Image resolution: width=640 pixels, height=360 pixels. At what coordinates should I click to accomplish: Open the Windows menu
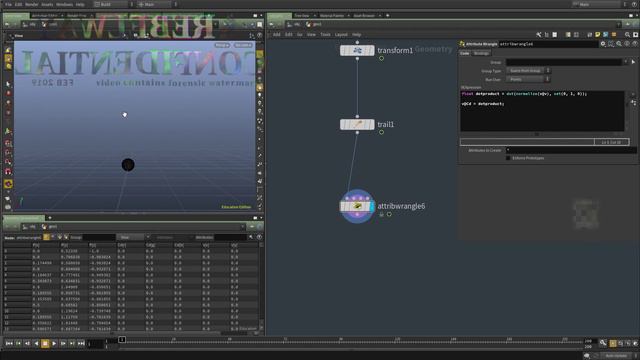tap(64, 4)
